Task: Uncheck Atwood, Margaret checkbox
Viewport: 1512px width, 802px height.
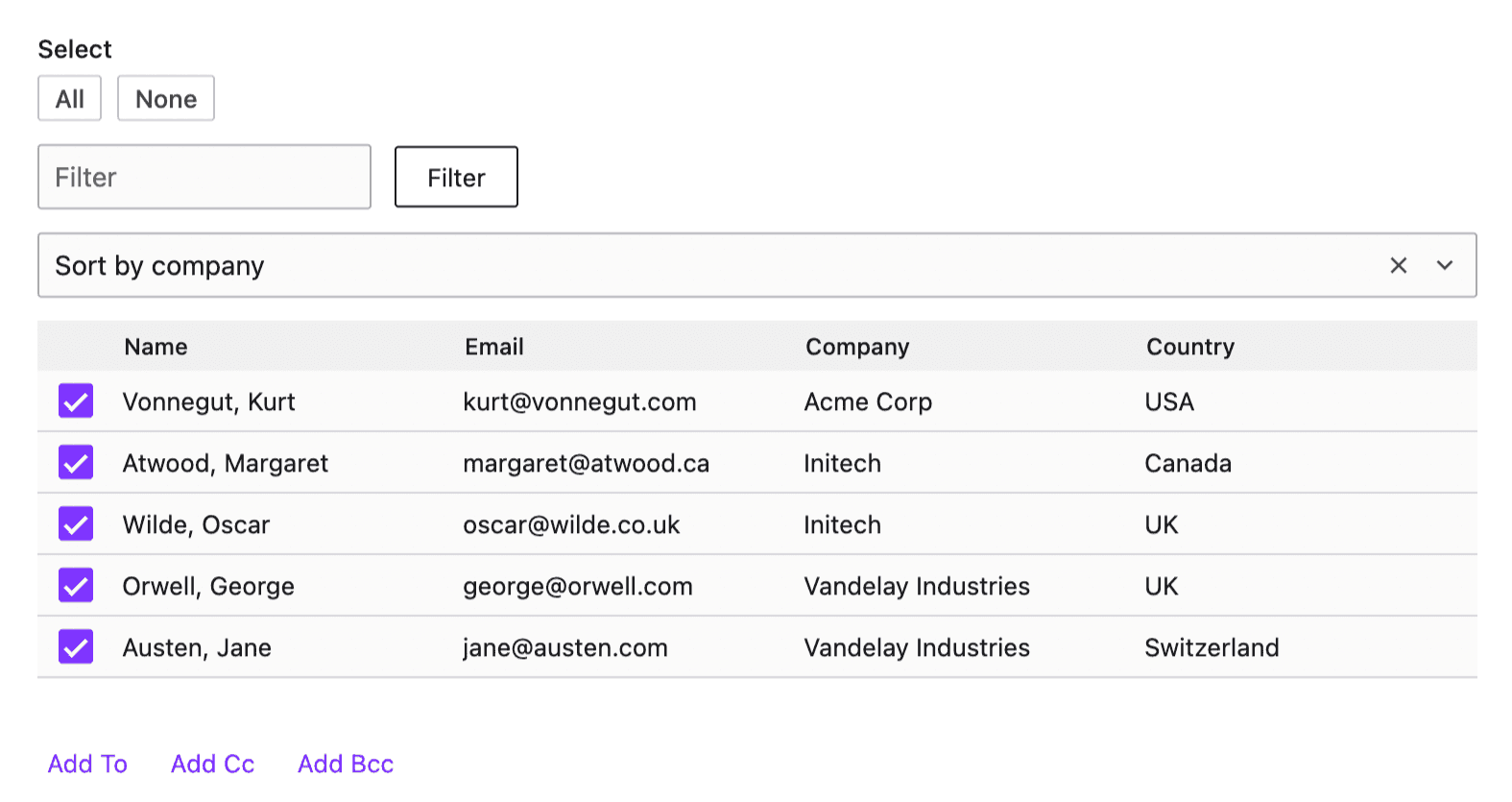Action: 76,462
